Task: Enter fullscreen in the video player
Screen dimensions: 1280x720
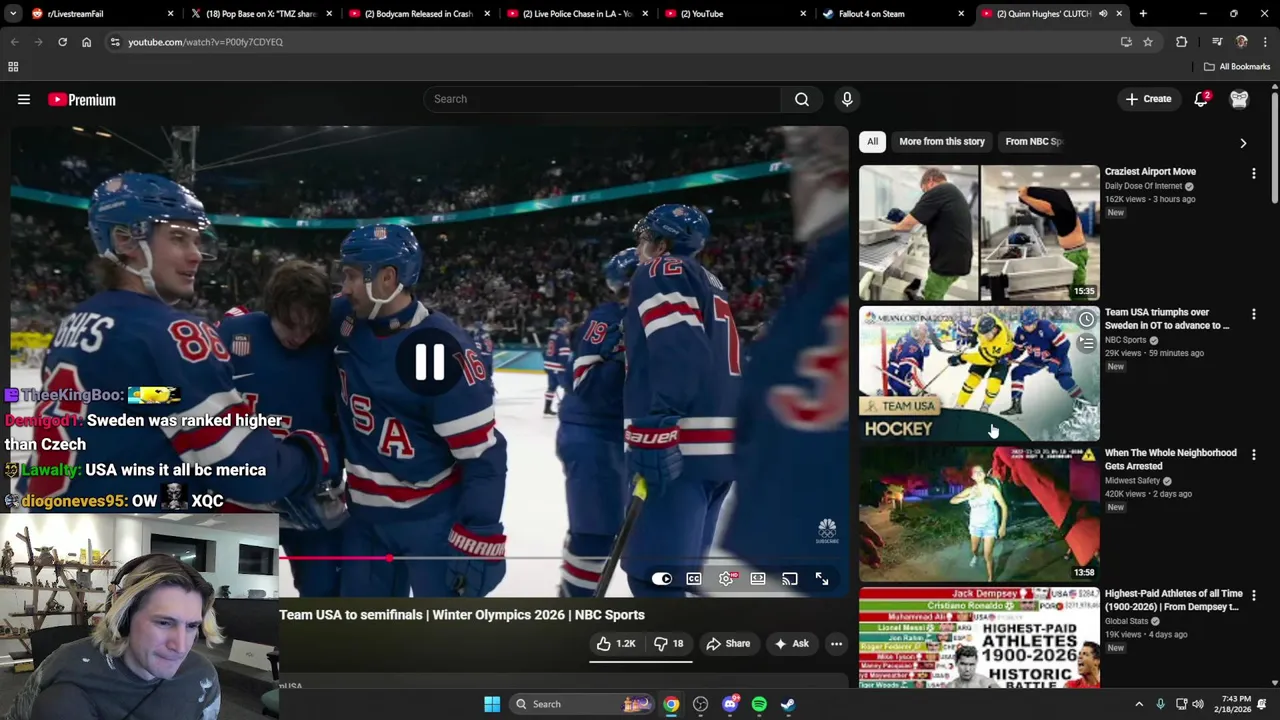Action: 822,579
